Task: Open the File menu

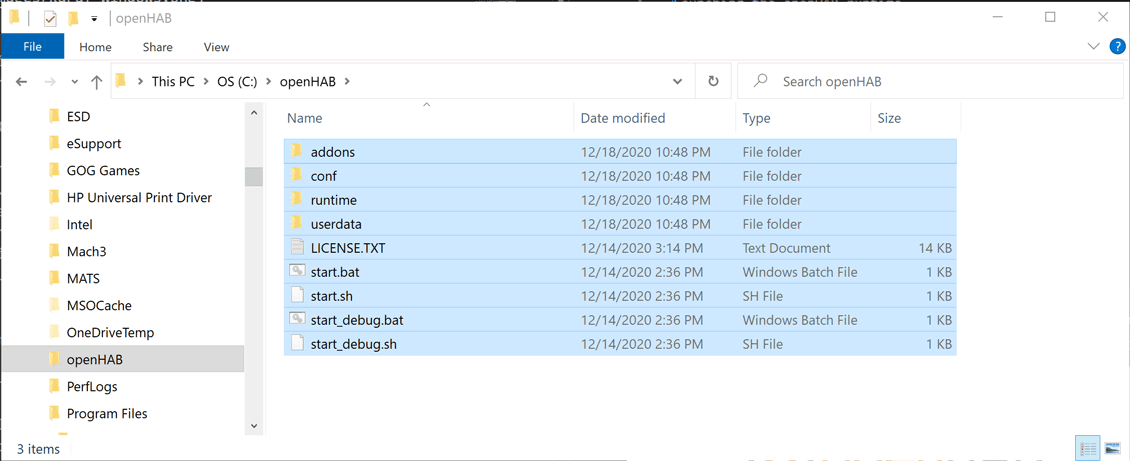Action: [x=32, y=47]
